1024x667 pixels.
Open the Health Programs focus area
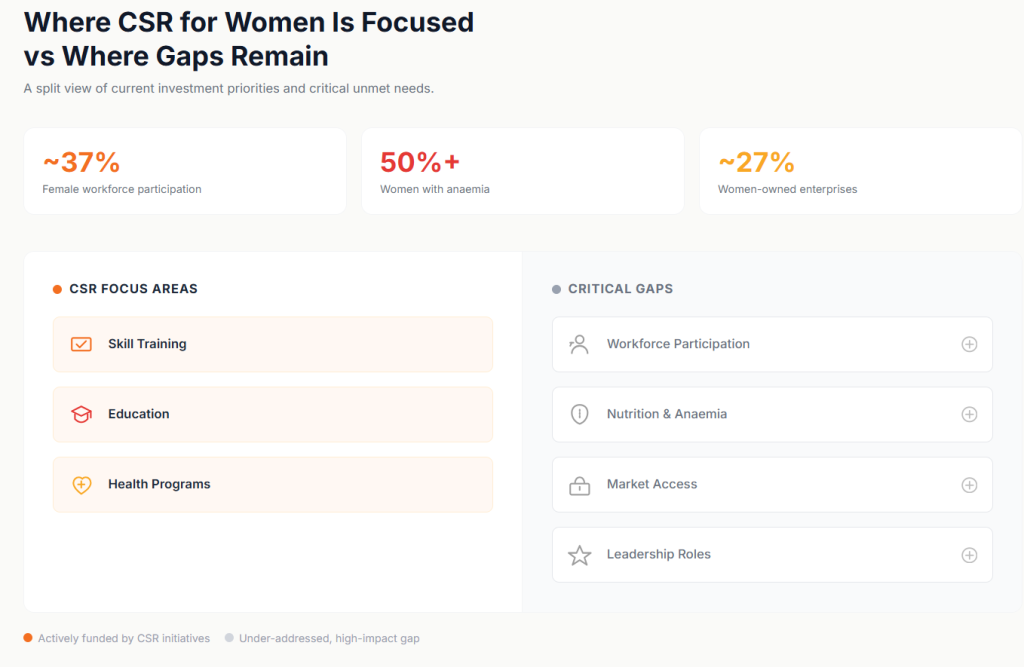point(272,484)
